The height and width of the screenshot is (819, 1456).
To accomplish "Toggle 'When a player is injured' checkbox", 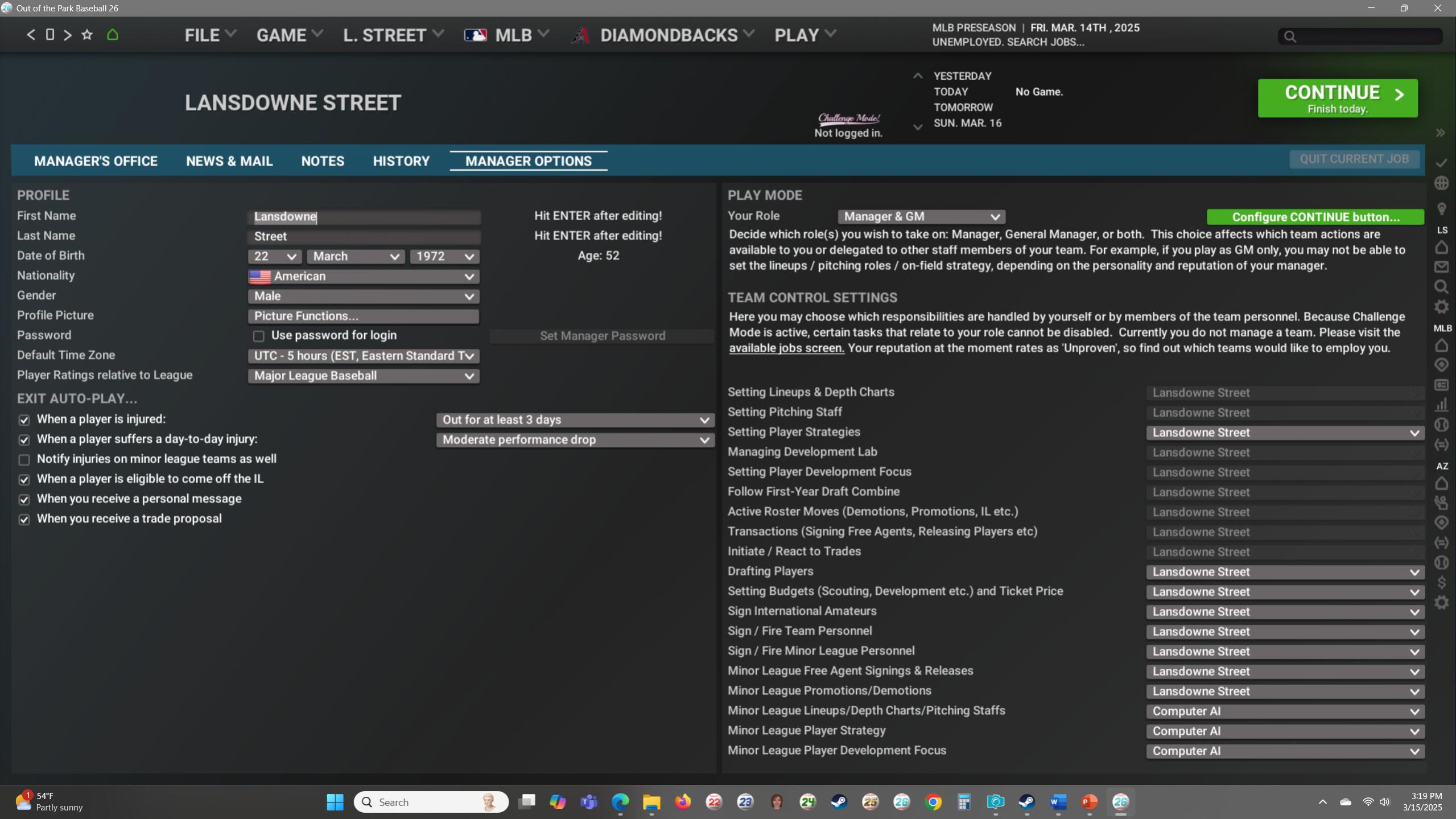I will 24,420.
